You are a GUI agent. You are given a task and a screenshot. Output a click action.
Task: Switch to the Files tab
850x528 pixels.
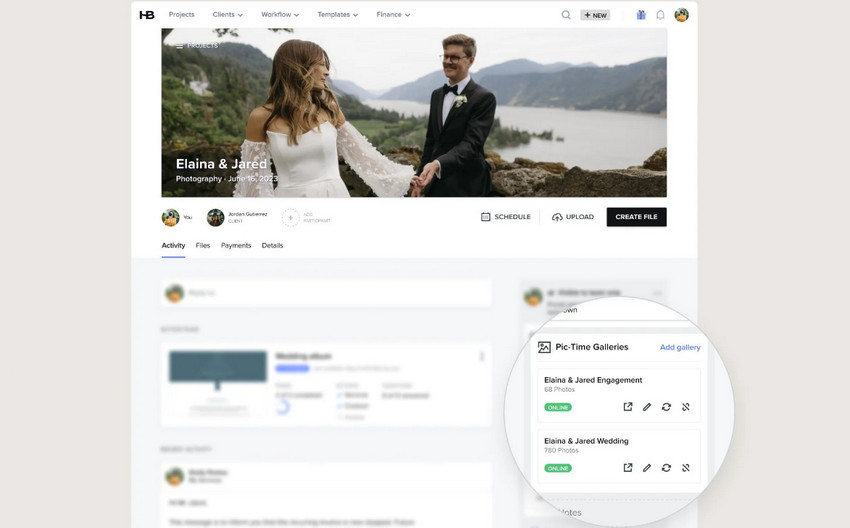[203, 245]
